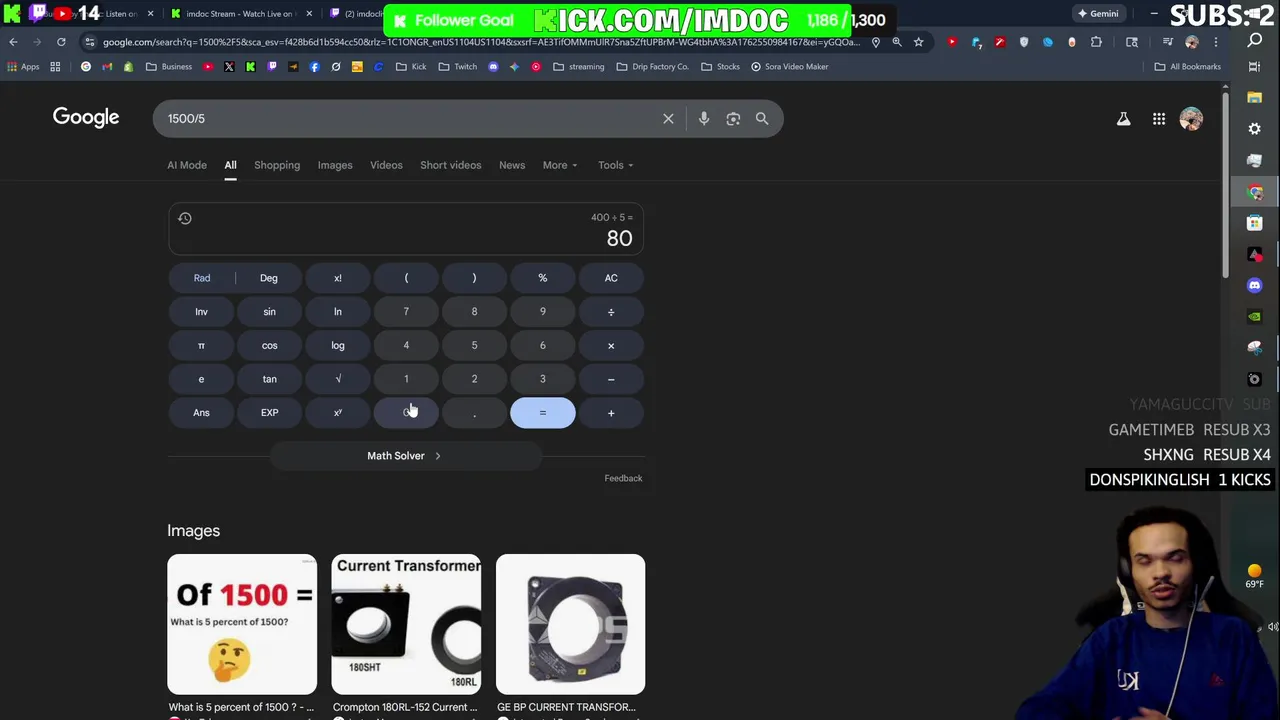
Task: Click the open parenthesis key
Action: click(406, 278)
